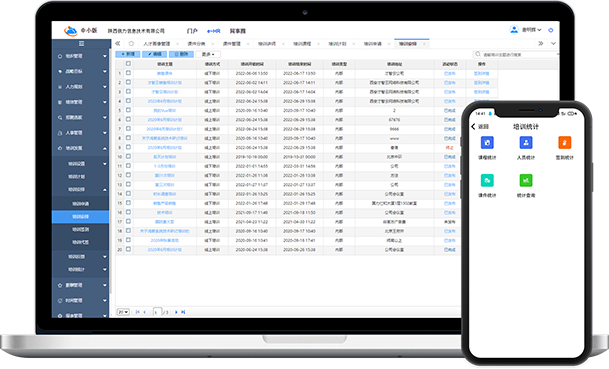
Task: Click the sidebar hamburger collapse icon
Action: coord(81,44)
